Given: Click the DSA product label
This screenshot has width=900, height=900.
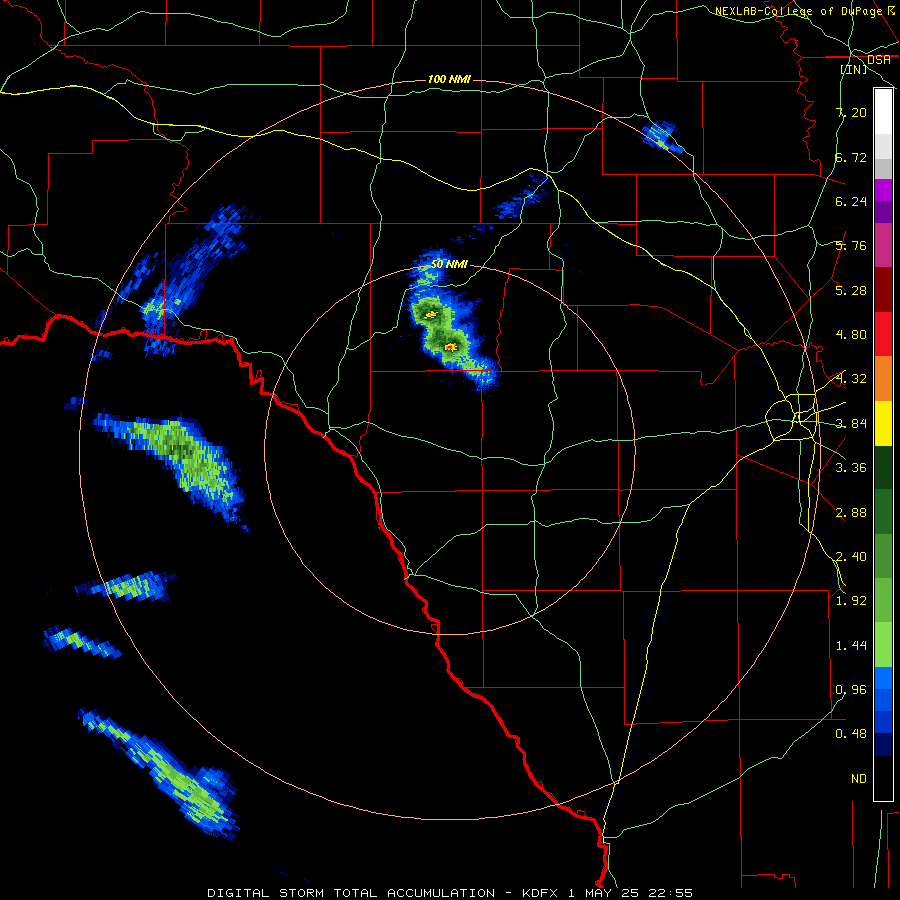Looking at the screenshot, I should point(879,60).
